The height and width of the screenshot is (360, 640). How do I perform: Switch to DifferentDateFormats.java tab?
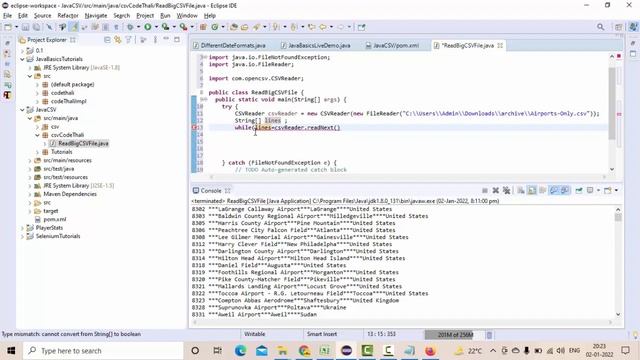click(233, 45)
